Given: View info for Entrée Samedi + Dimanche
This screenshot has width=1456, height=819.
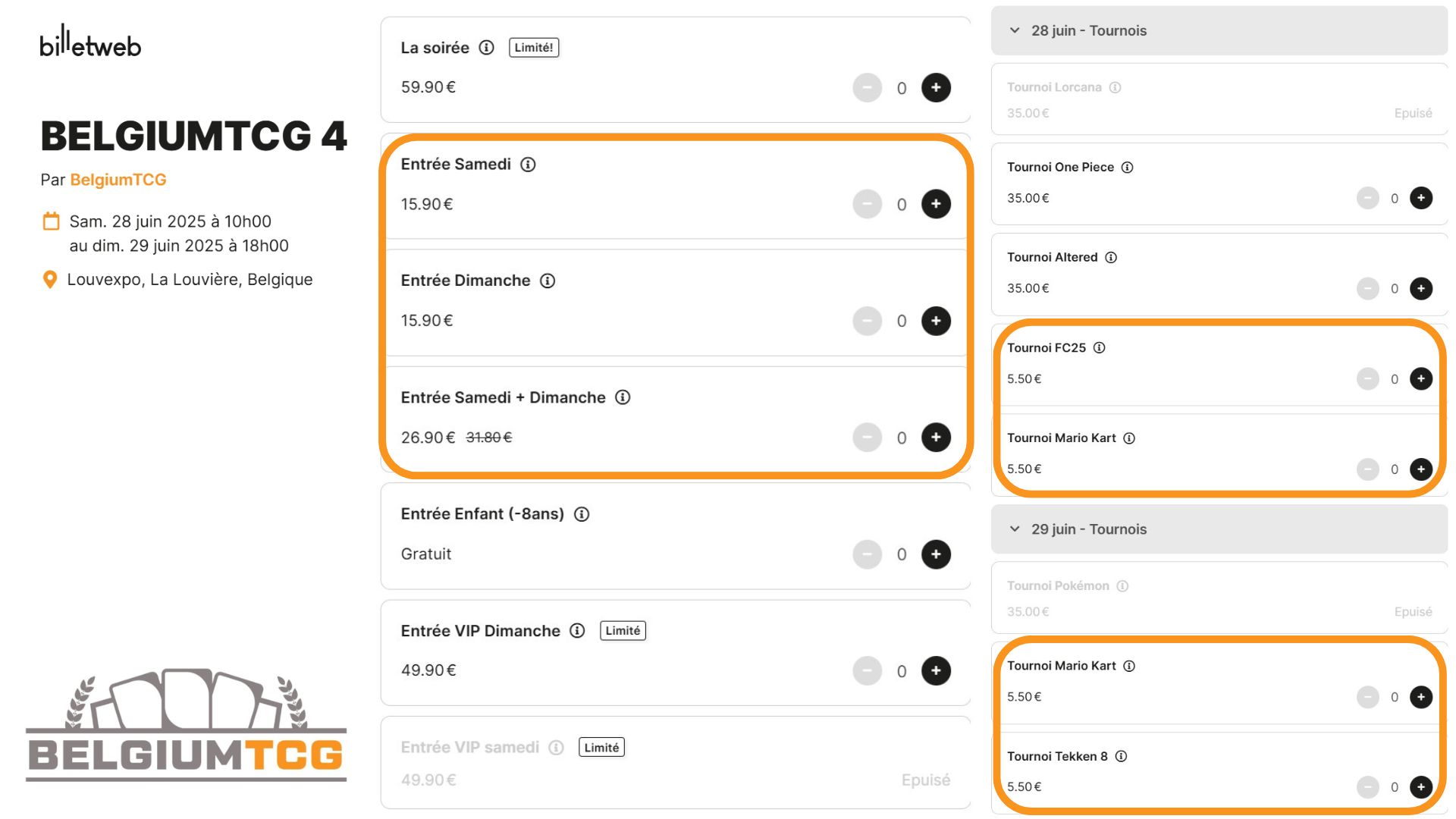Looking at the screenshot, I should pyautogui.click(x=623, y=397).
